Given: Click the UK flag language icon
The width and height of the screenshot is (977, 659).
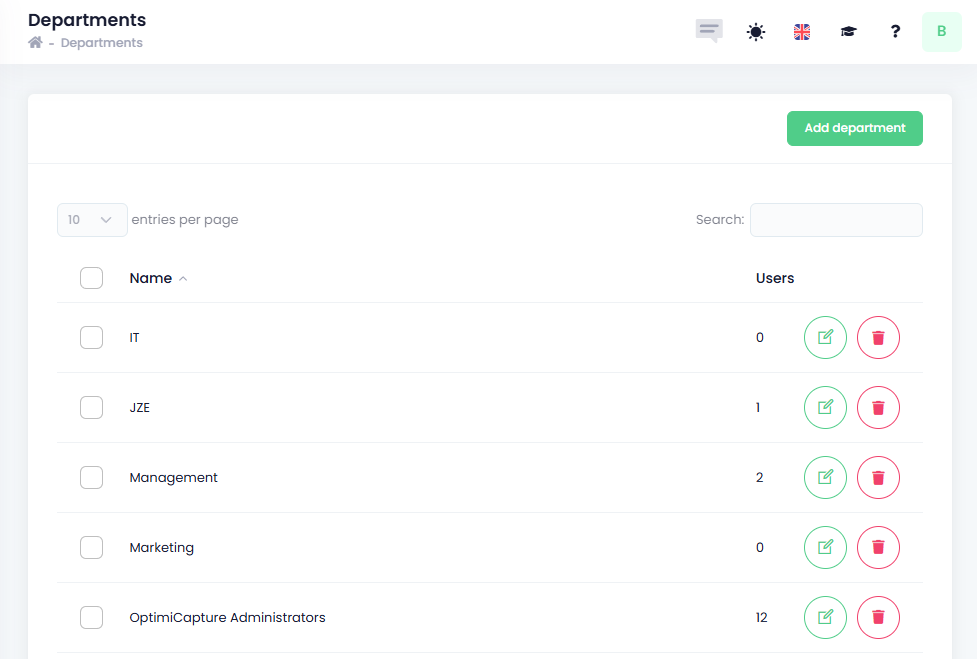Looking at the screenshot, I should tap(802, 32).
